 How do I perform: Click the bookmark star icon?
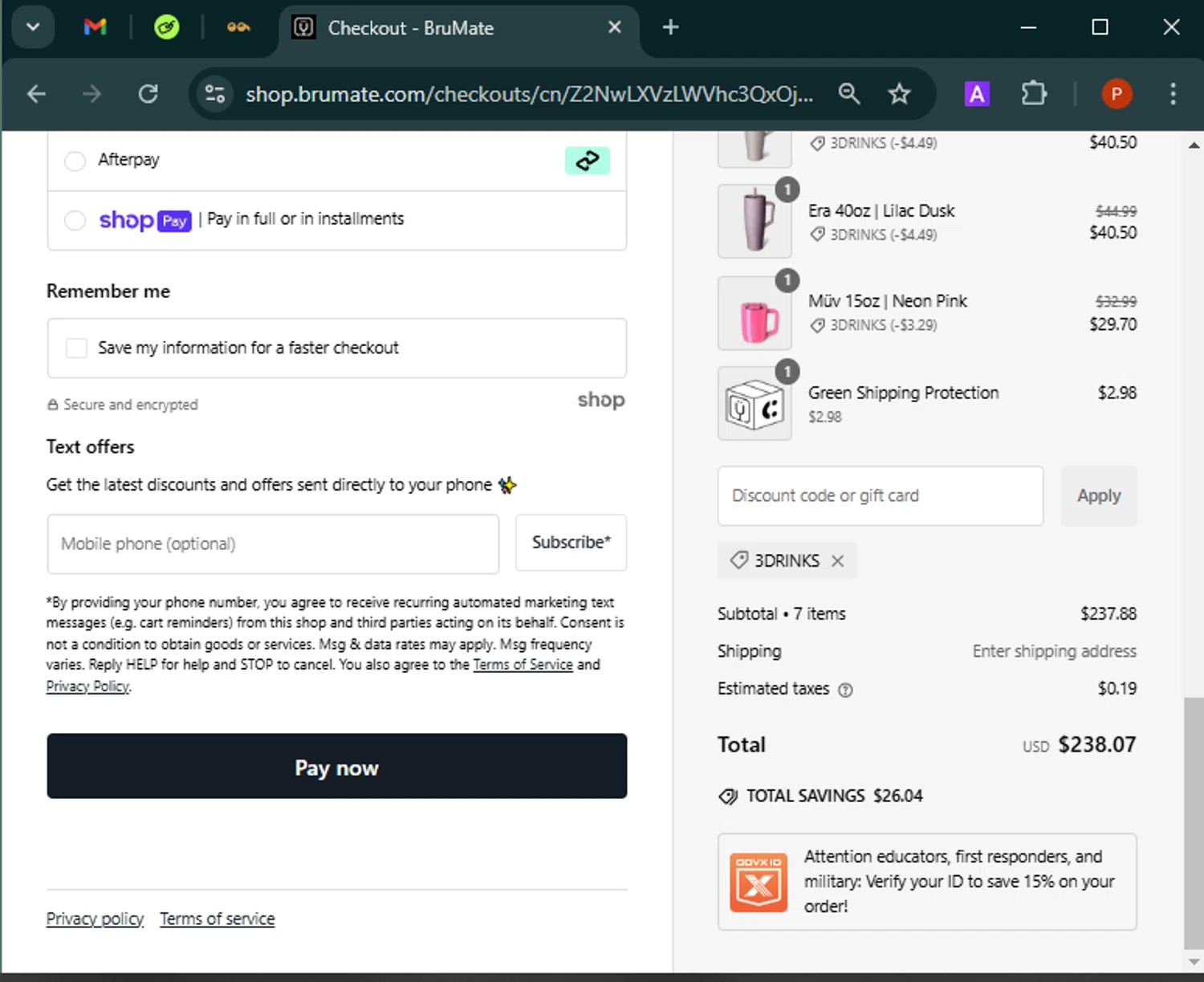coord(899,95)
